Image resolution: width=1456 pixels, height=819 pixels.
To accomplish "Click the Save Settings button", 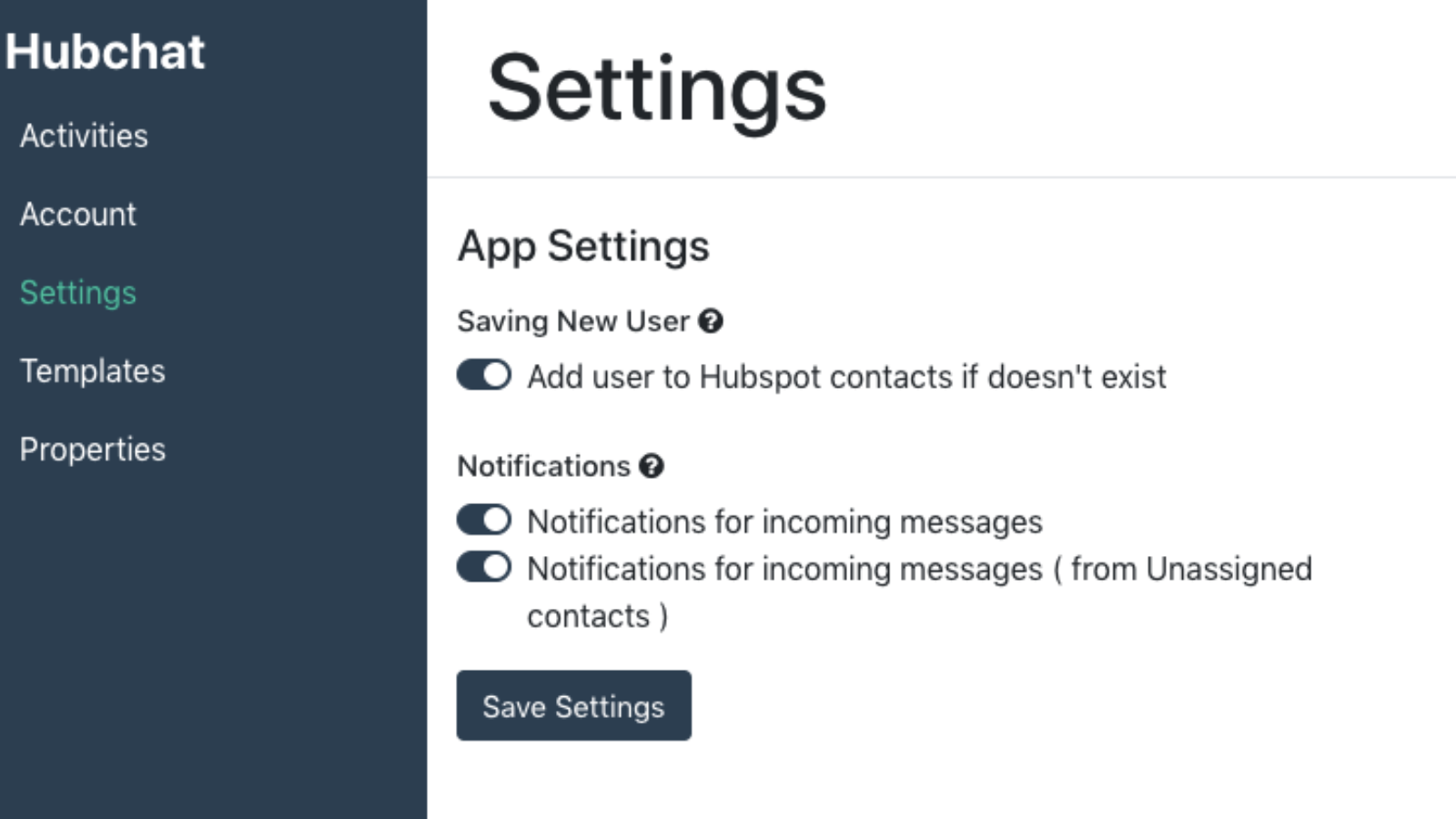I will (573, 705).
